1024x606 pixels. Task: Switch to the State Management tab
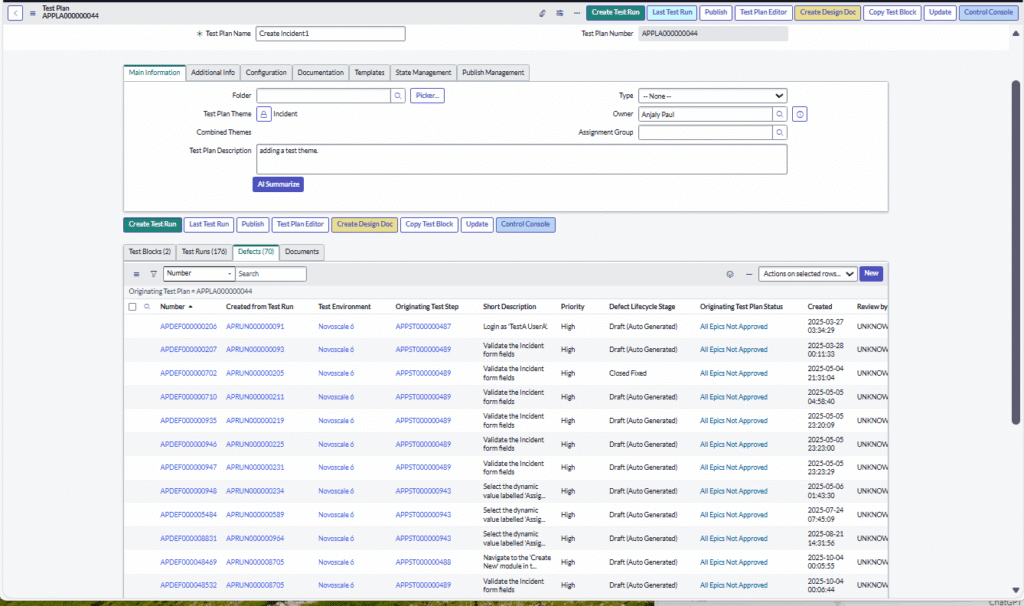pyautogui.click(x=423, y=72)
